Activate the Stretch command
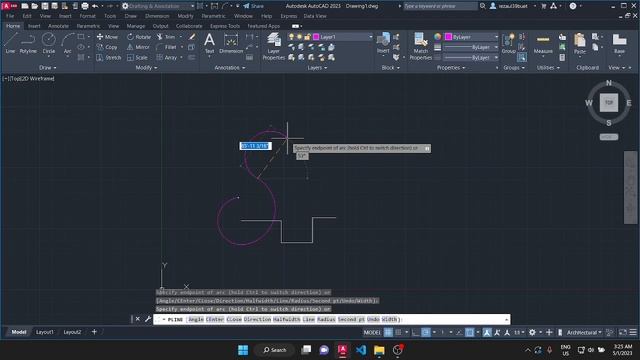This screenshot has height=360, width=640. pos(109,58)
